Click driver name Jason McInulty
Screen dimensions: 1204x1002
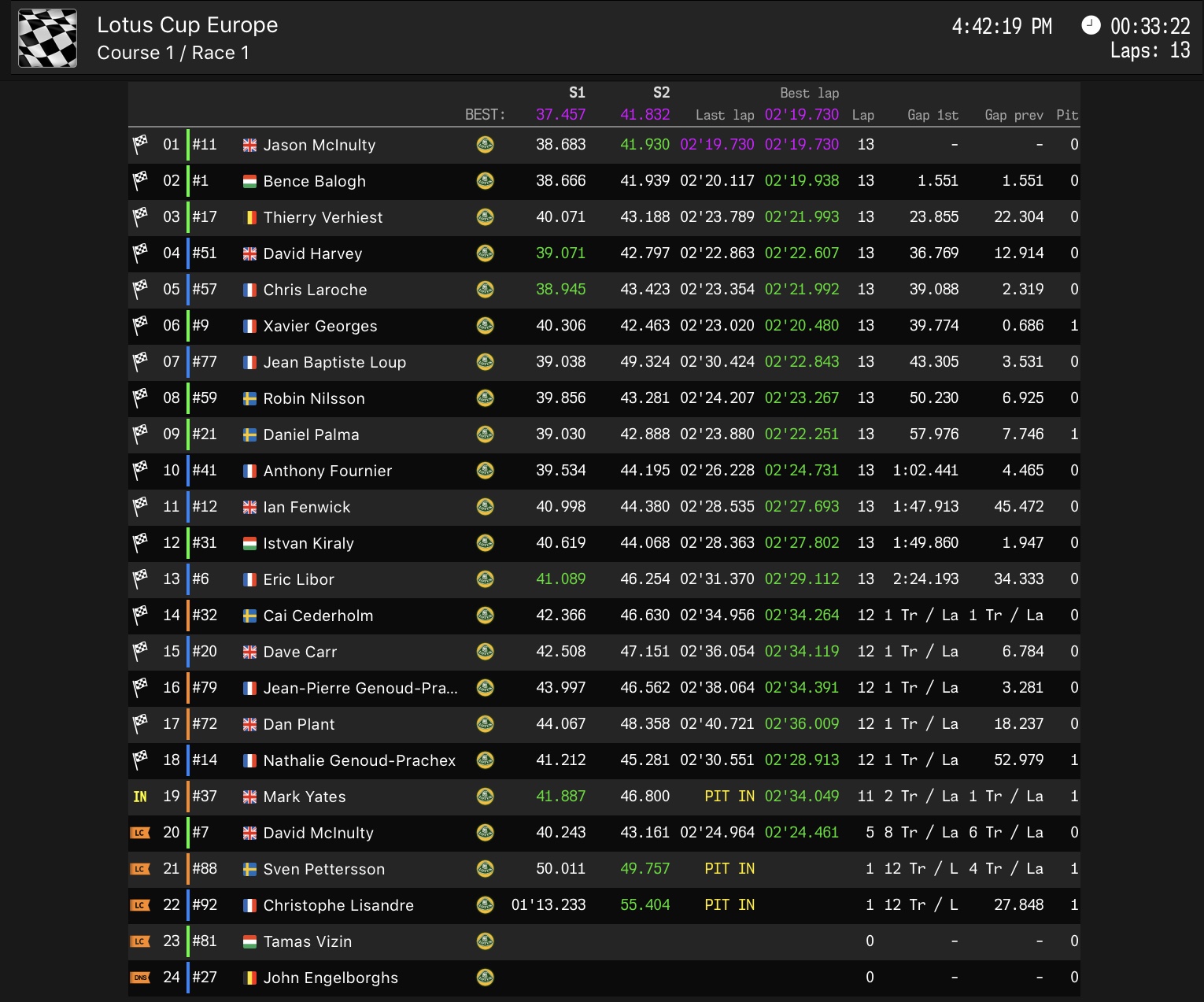point(319,145)
